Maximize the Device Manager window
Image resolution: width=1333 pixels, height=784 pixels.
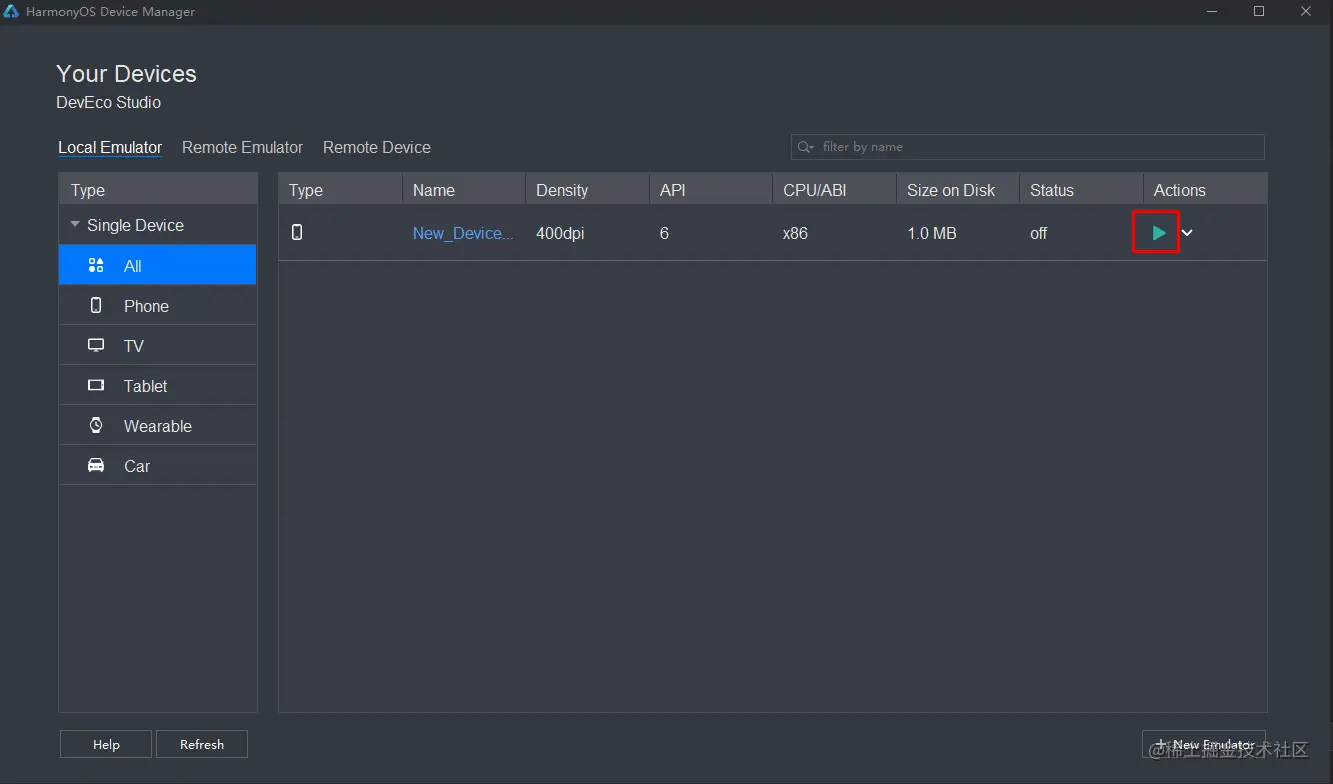(x=1259, y=11)
